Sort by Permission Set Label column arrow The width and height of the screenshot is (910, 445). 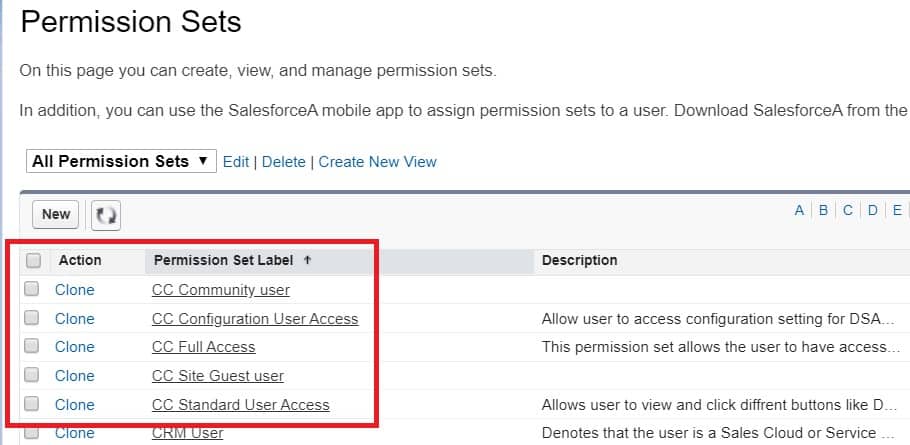(307, 260)
